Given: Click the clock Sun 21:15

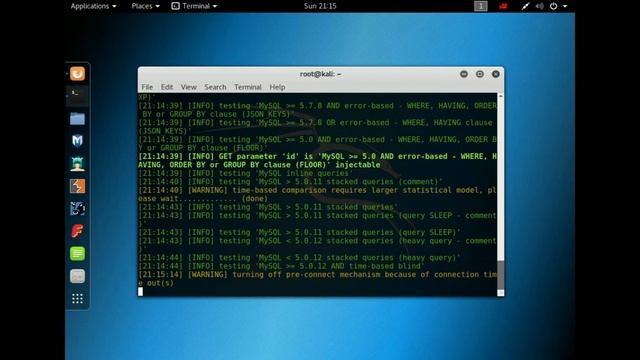Looking at the screenshot, I should 320,6.
